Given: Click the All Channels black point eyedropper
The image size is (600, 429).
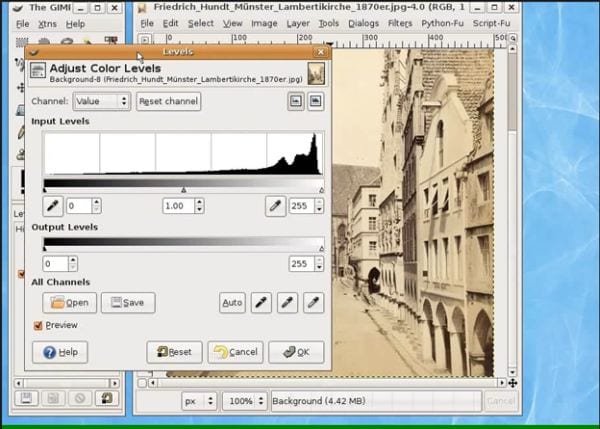Looking at the screenshot, I should coord(260,302).
